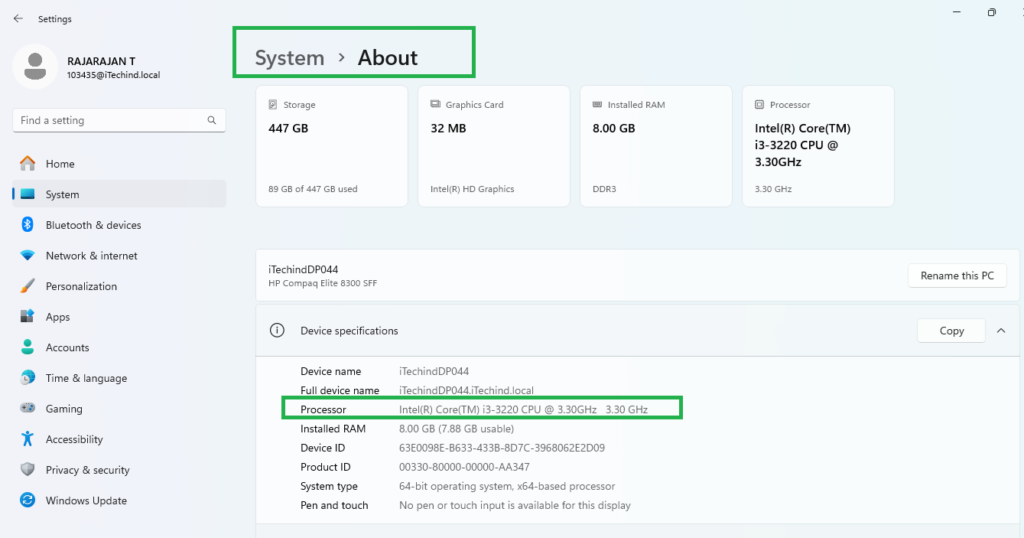Click the Privacy shield icon
1024x538 pixels.
point(27,469)
